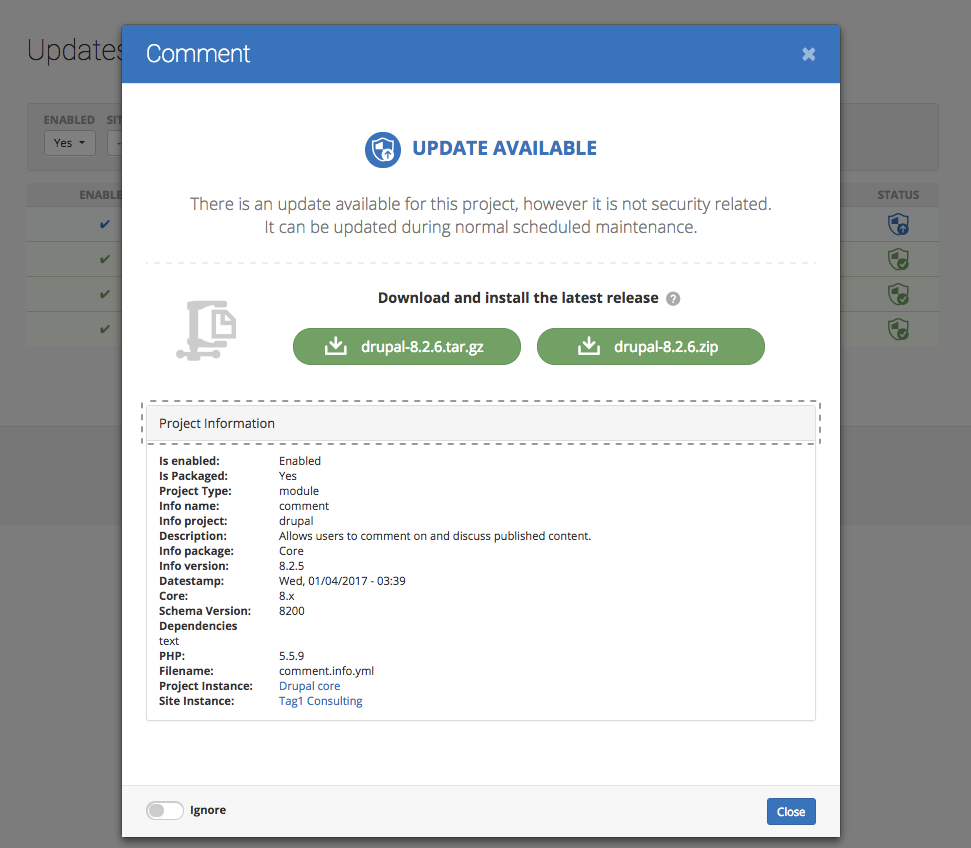
Task: Click green status shield in third row
Action: 898,294
